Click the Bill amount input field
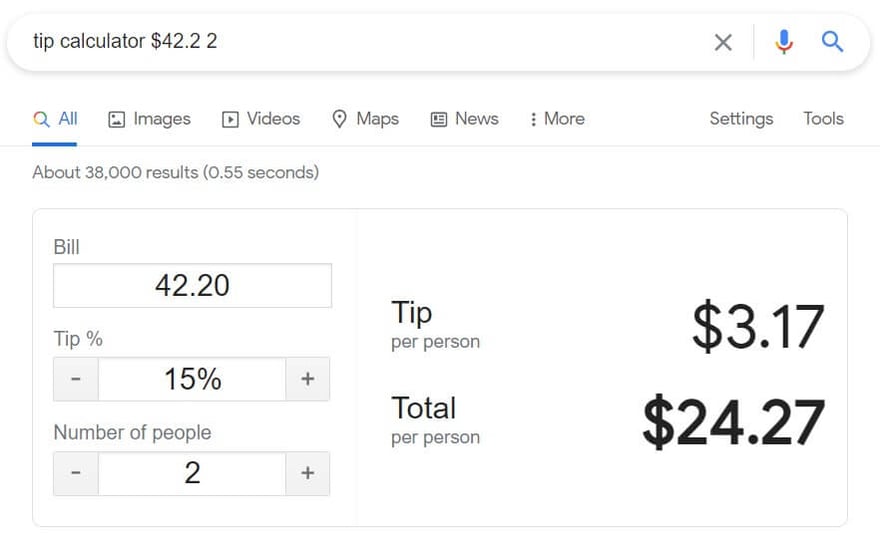Image resolution: width=880 pixels, height=538 pixels. click(192, 285)
